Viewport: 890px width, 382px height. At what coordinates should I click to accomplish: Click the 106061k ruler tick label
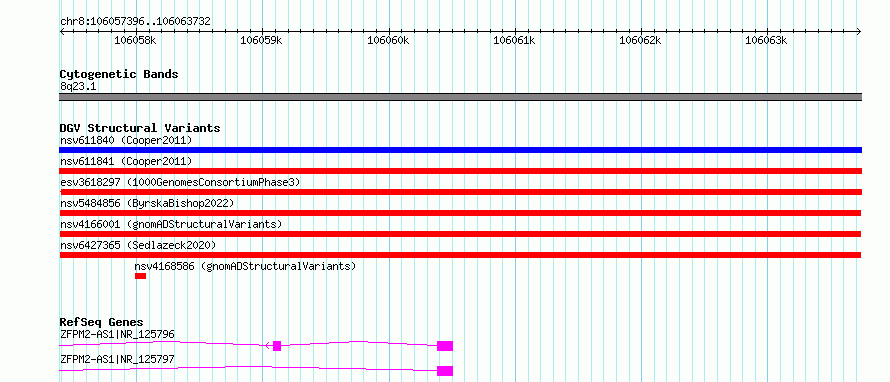coord(514,40)
